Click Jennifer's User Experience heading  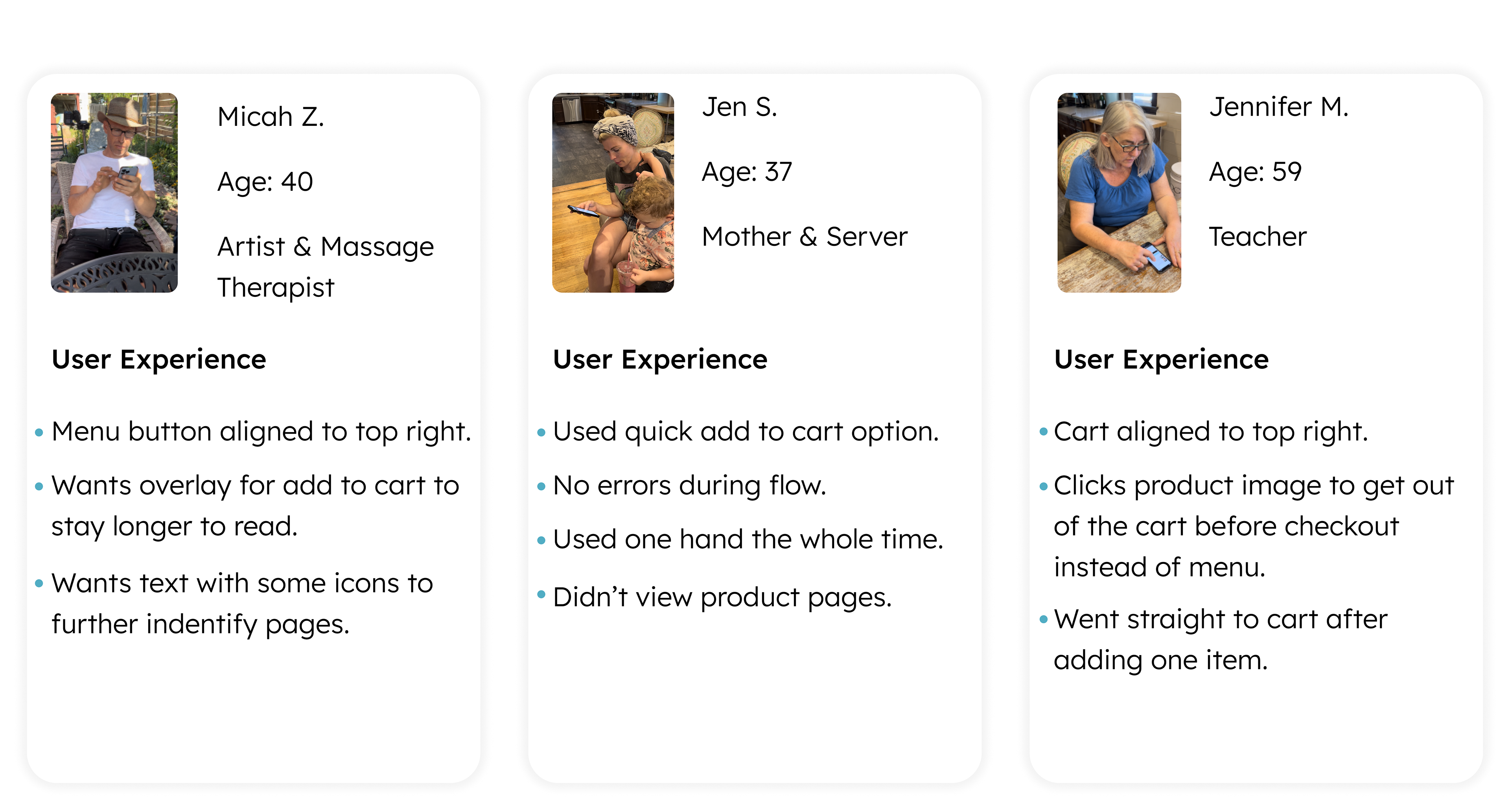1161,359
